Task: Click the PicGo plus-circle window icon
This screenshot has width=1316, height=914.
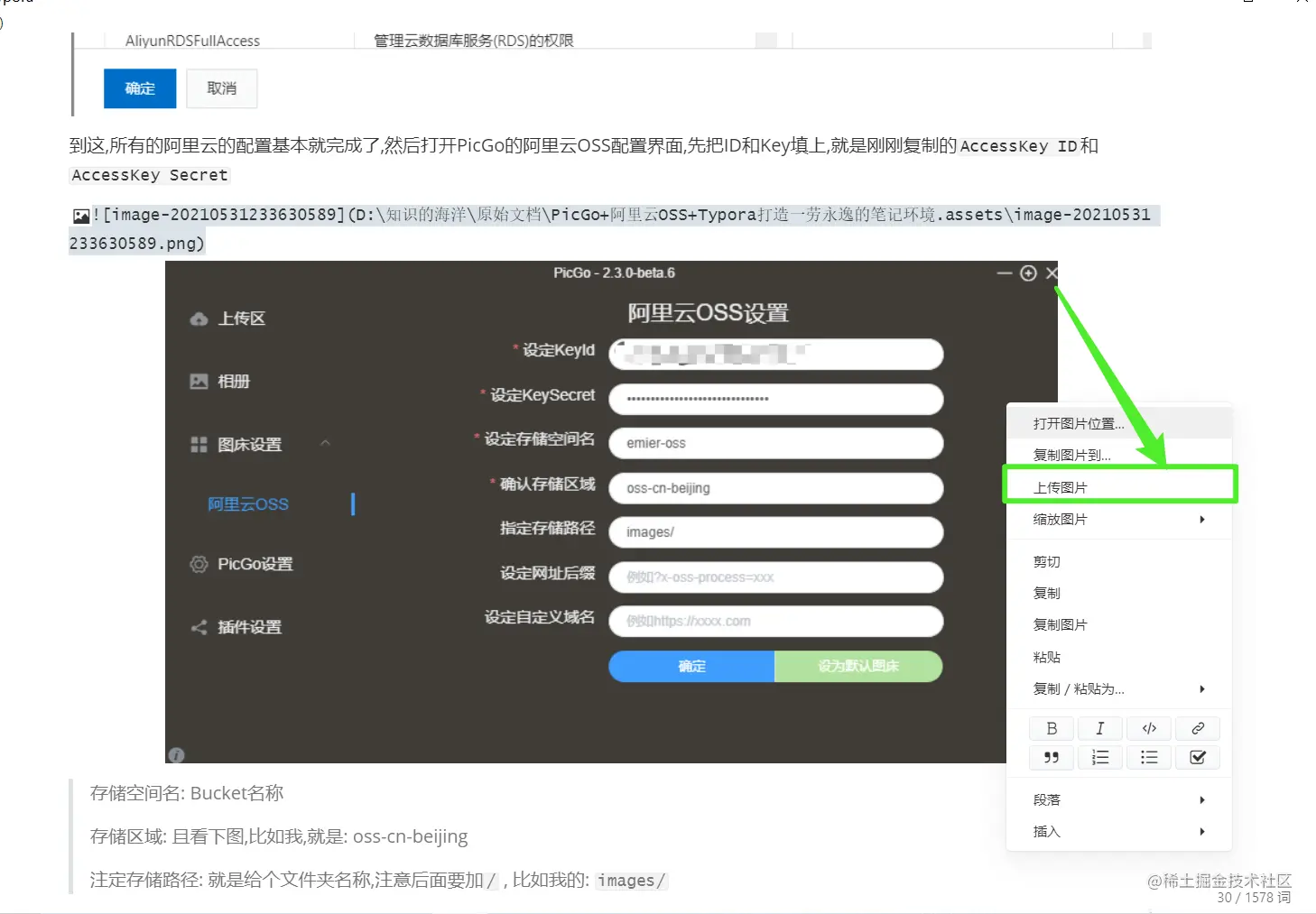Action: (1028, 273)
